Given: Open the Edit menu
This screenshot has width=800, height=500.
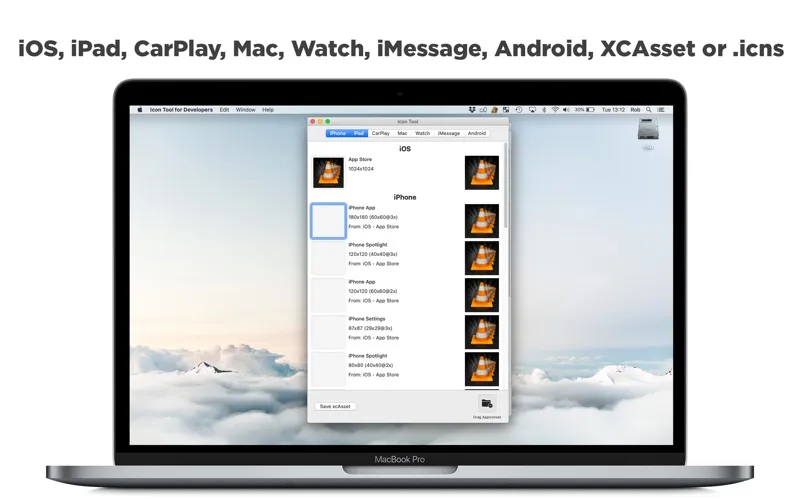Looking at the screenshot, I should click(224, 110).
